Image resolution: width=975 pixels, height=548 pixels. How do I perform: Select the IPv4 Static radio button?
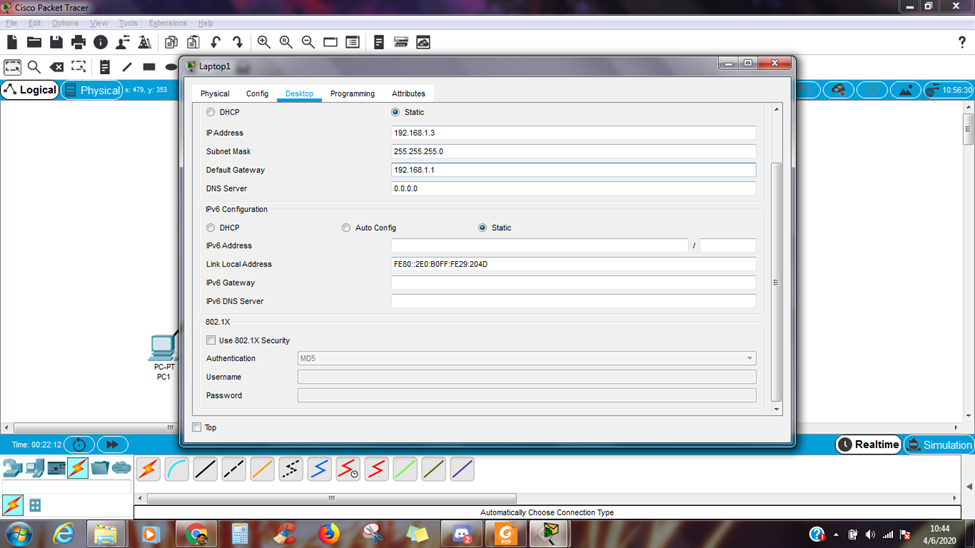[395, 112]
